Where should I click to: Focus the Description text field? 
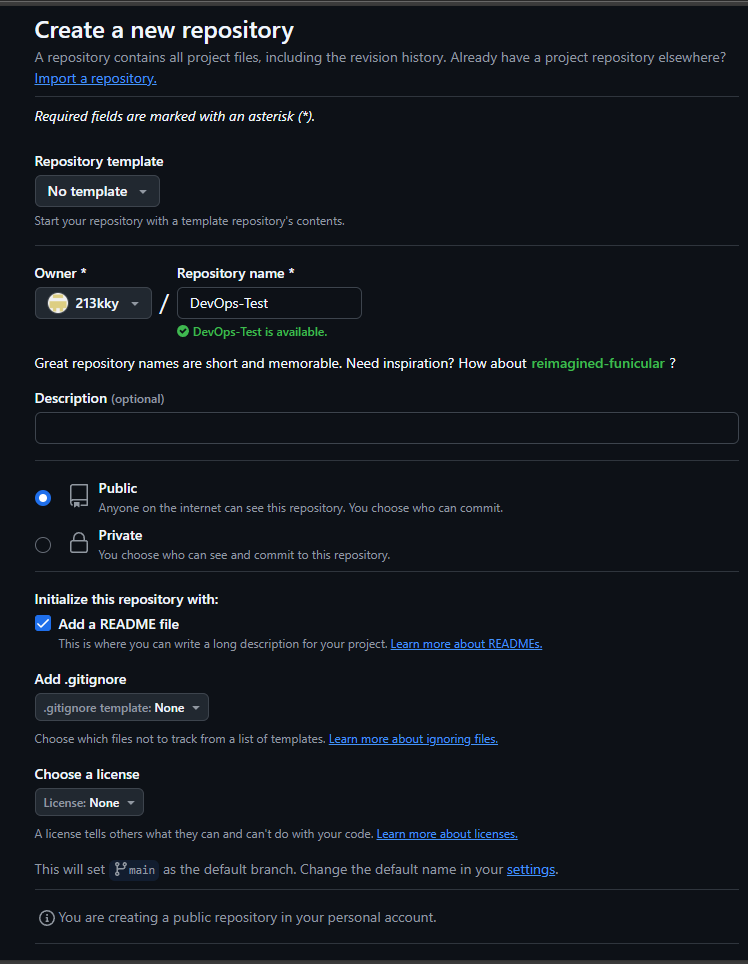[386, 428]
